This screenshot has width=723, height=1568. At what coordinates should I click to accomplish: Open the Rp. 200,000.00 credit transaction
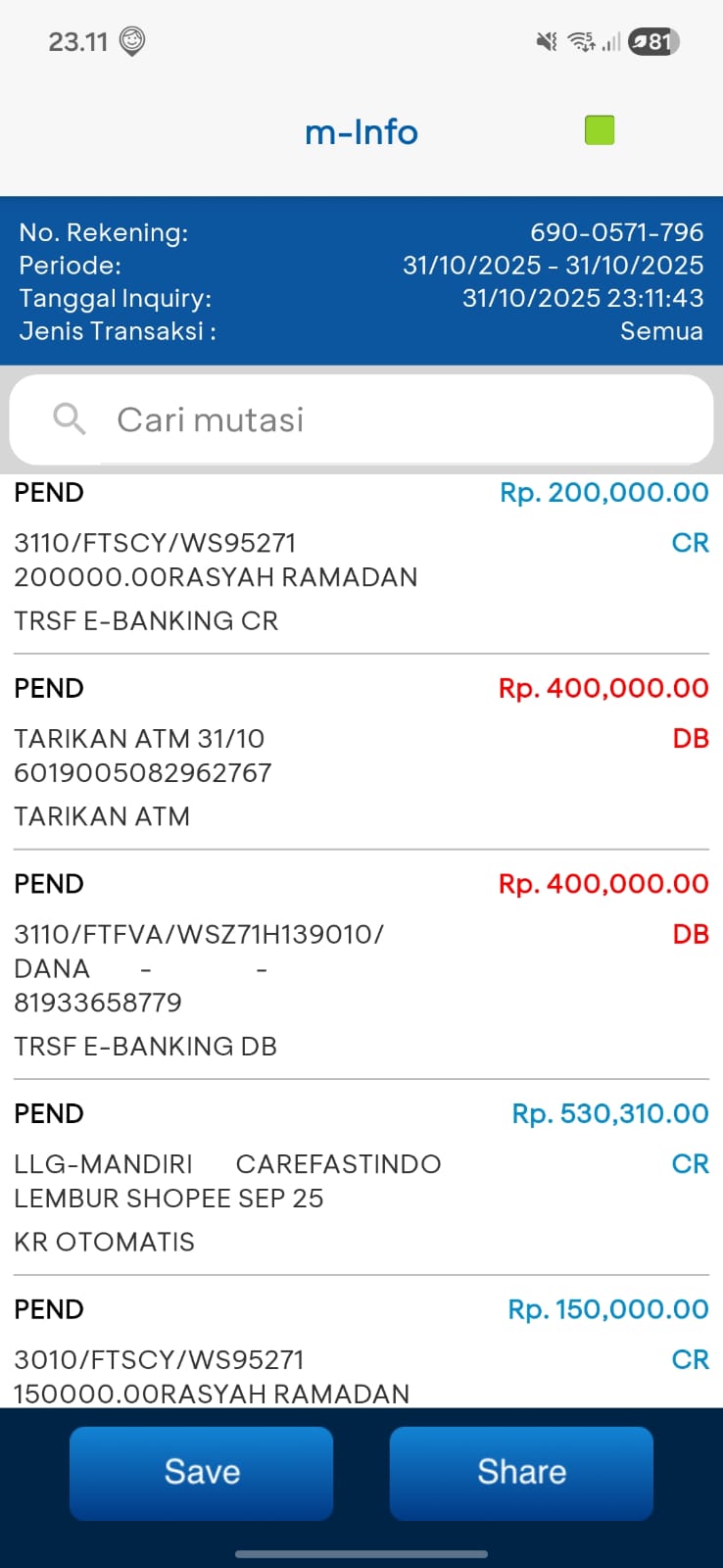pyautogui.click(x=361, y=556)
